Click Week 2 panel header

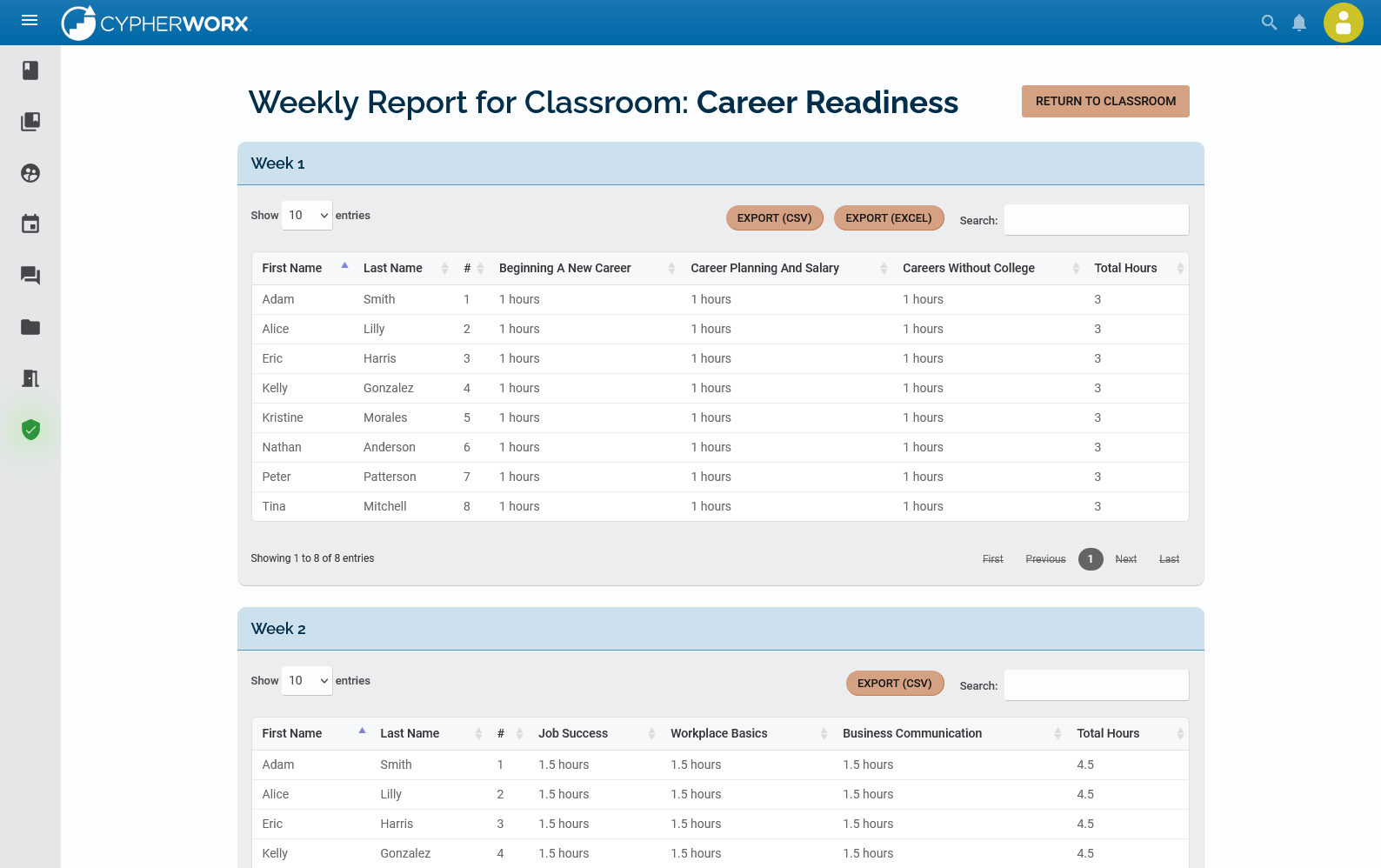tap(720, 629)
